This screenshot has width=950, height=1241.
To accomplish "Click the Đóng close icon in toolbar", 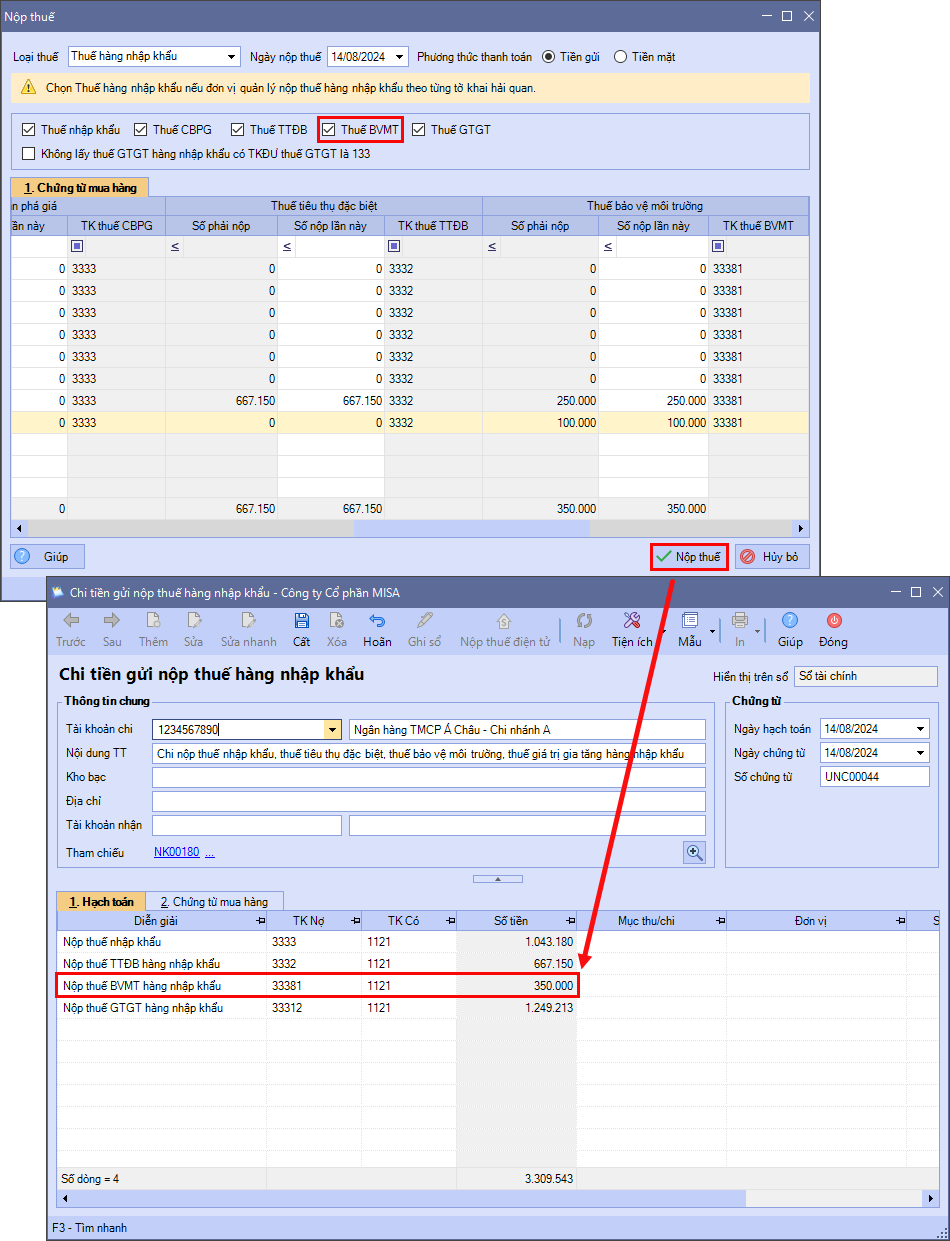I will click(833, 621).
